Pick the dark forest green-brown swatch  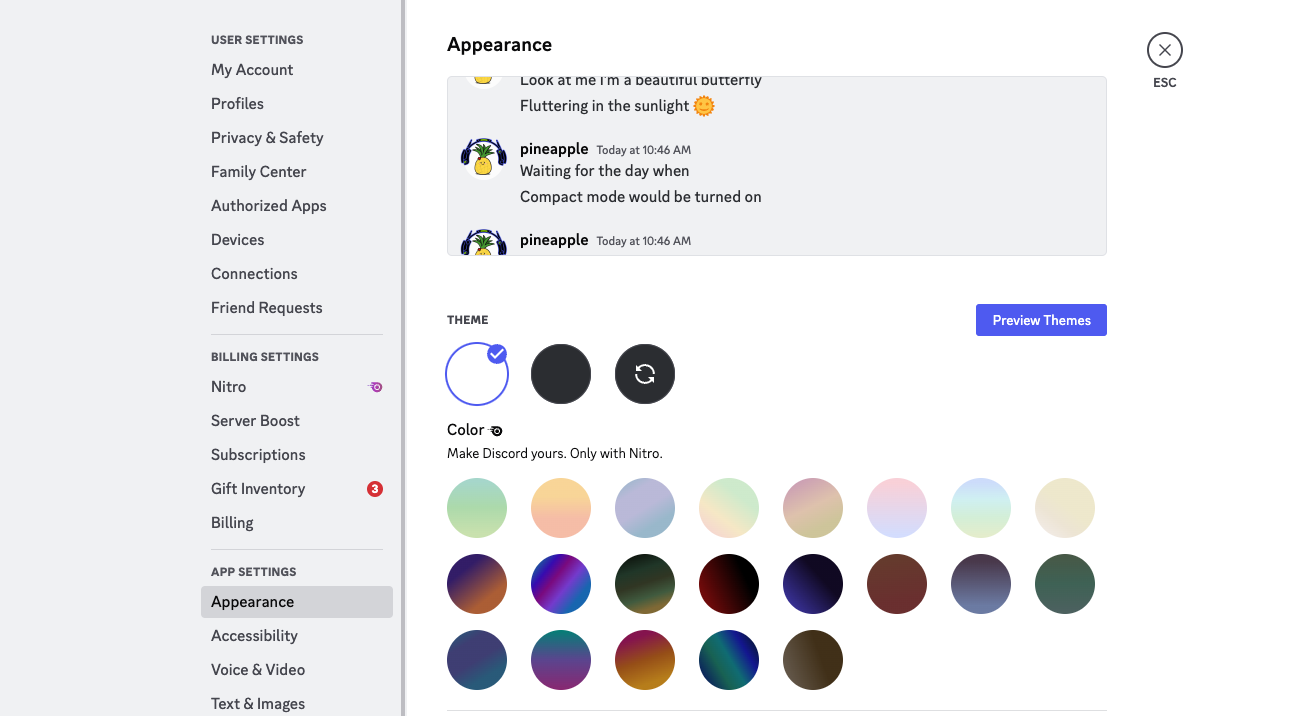(x=645, y=584)
